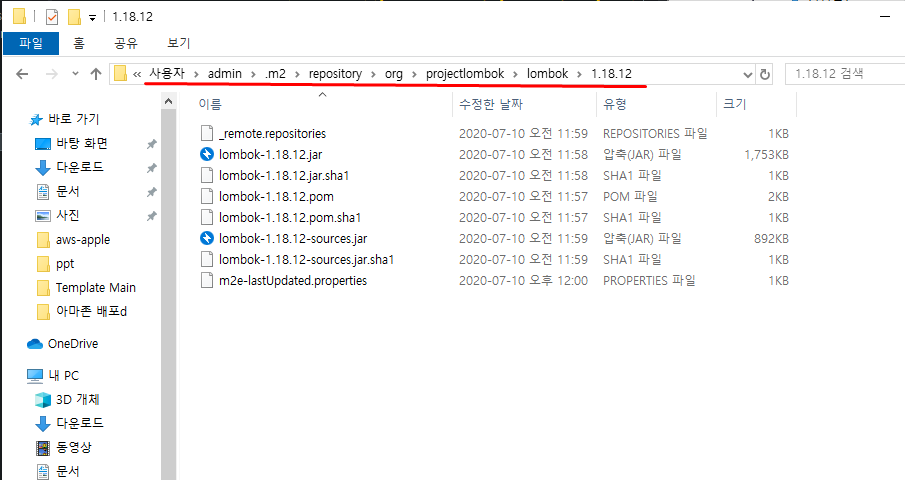
Task: Select lombok-1.18.12-sources.jar.sha1 file
Action: 306,260
